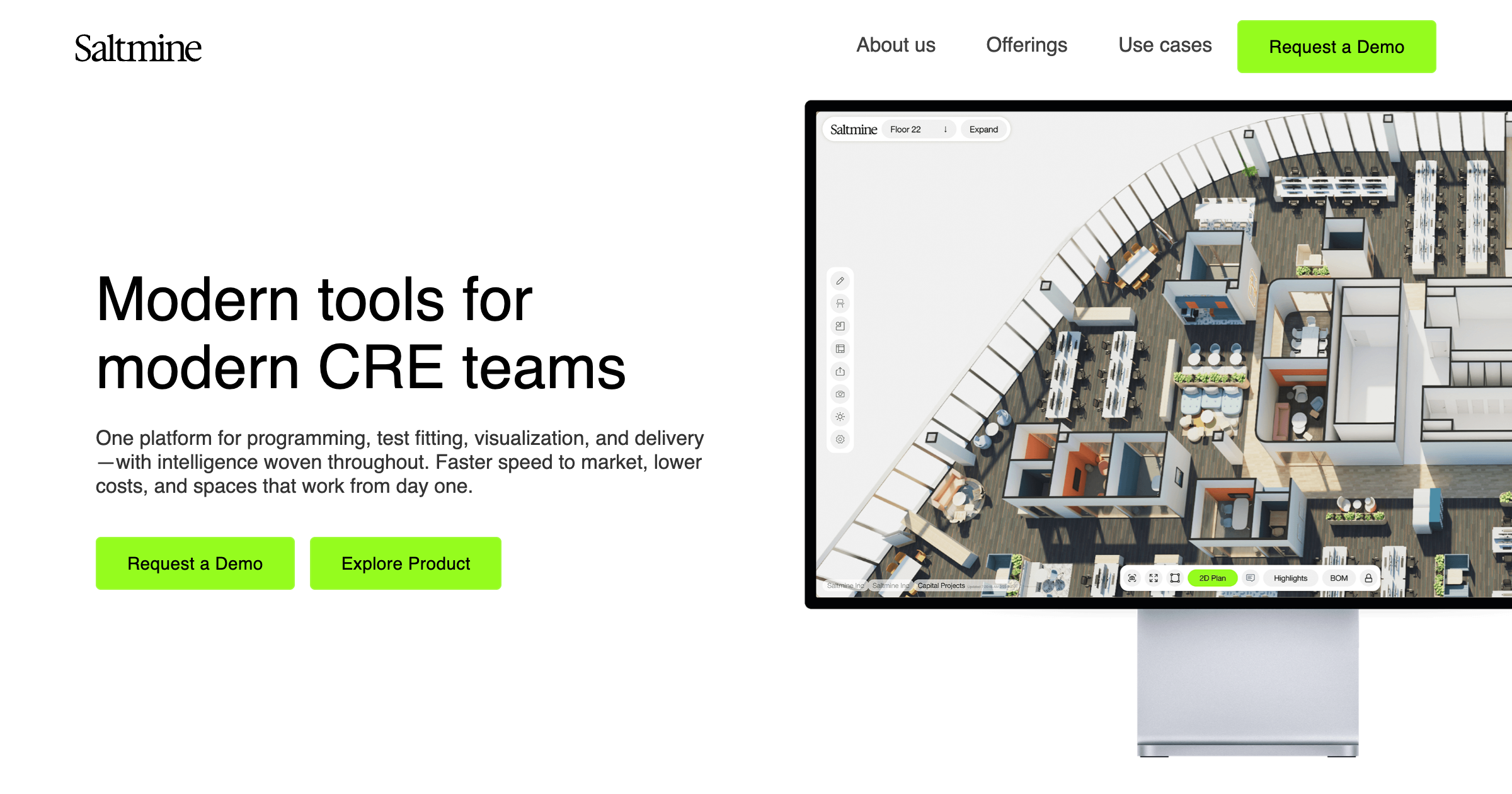Click the sun lighting icon

[840, 417]
